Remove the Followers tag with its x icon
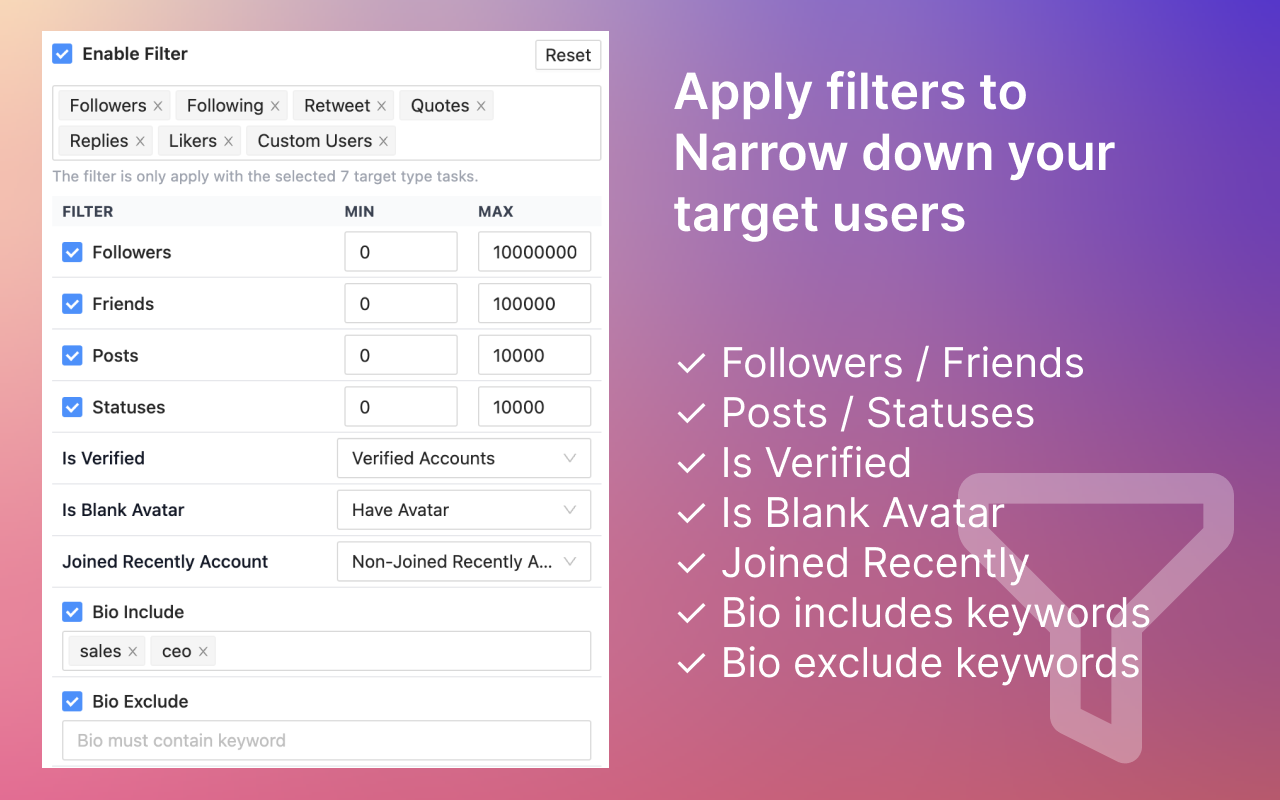 [x=158, y=106]
